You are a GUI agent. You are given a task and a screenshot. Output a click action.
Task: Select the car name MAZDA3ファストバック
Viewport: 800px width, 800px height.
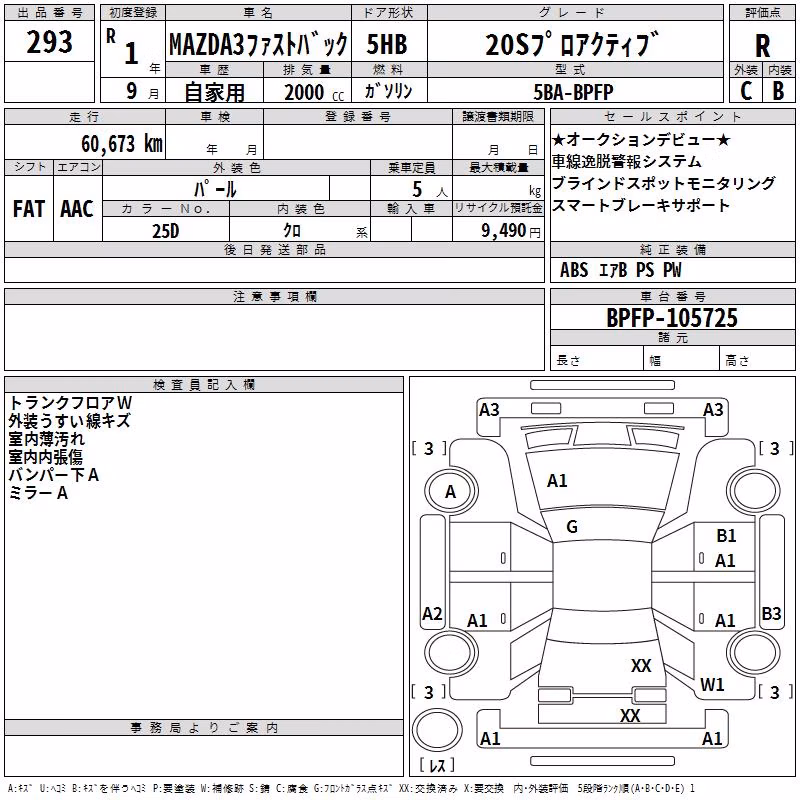click(259, 44)
